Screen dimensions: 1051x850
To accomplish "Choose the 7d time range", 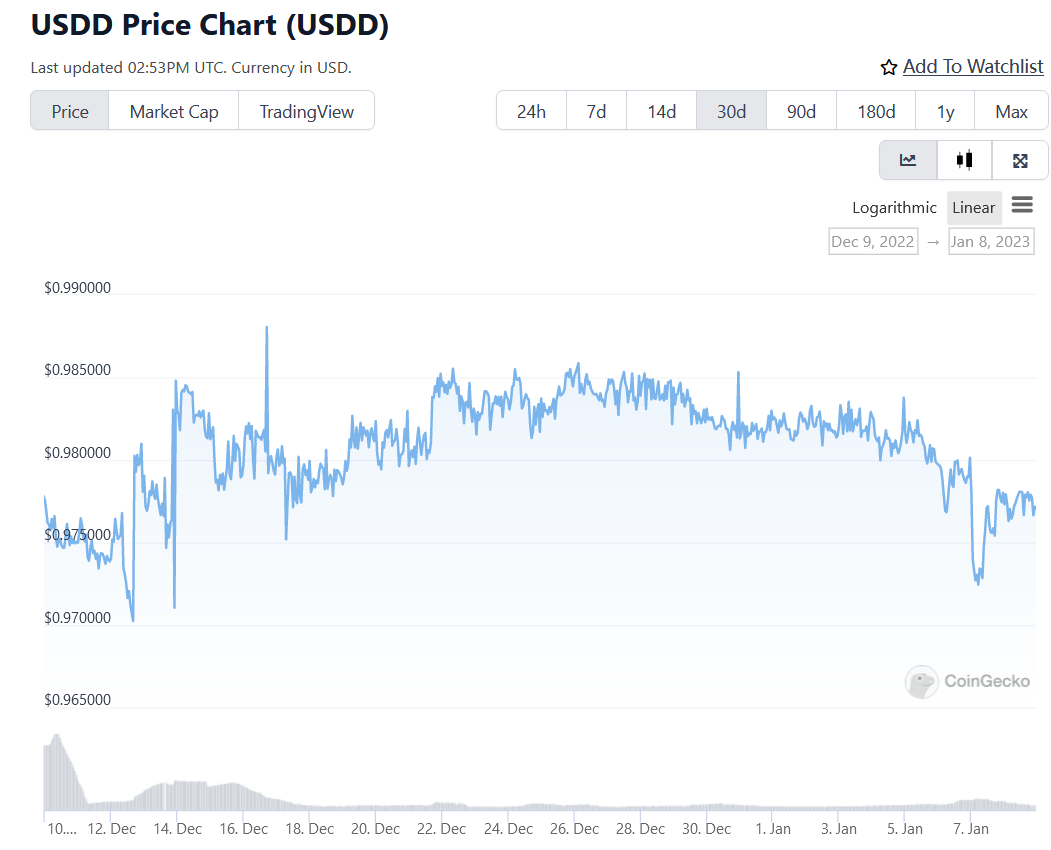I will click(x=596, y=111).
